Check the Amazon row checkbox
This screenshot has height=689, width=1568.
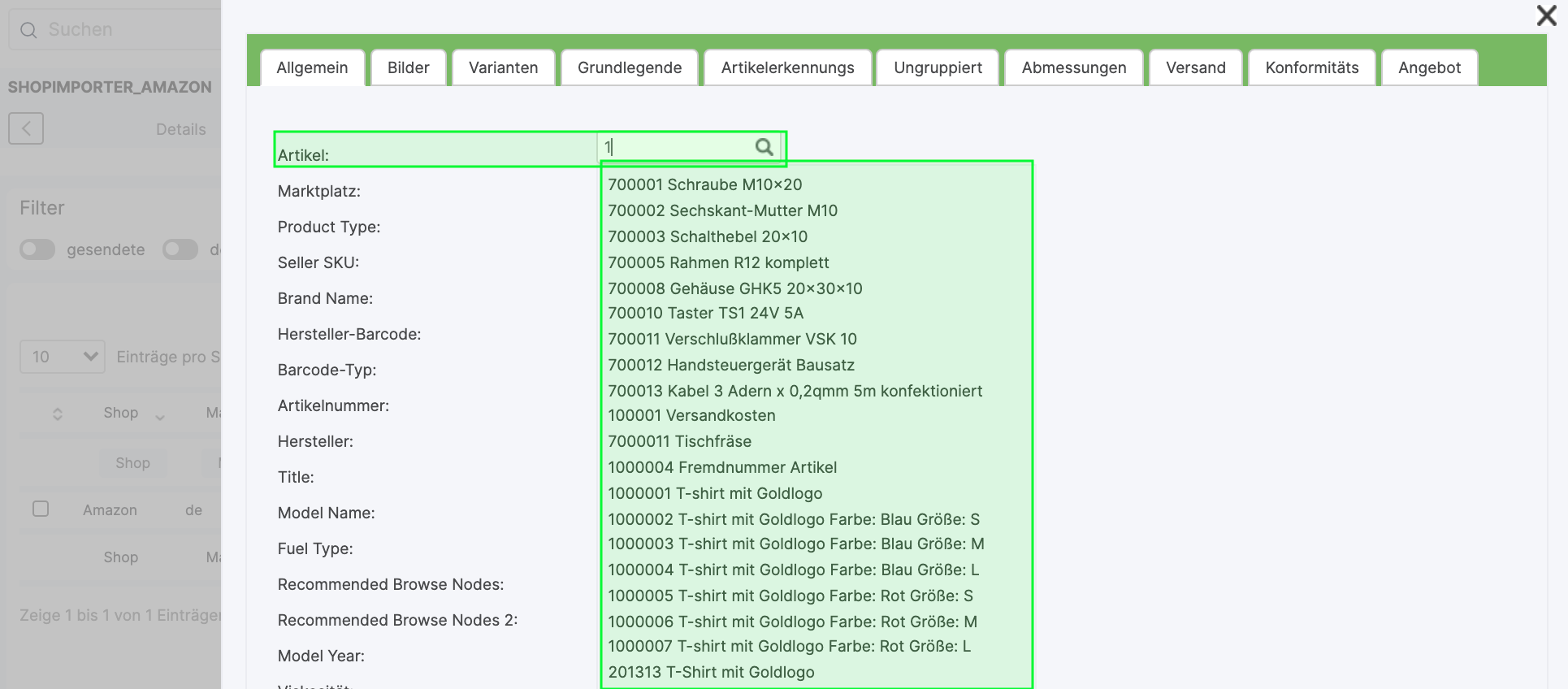click(41, 509)
